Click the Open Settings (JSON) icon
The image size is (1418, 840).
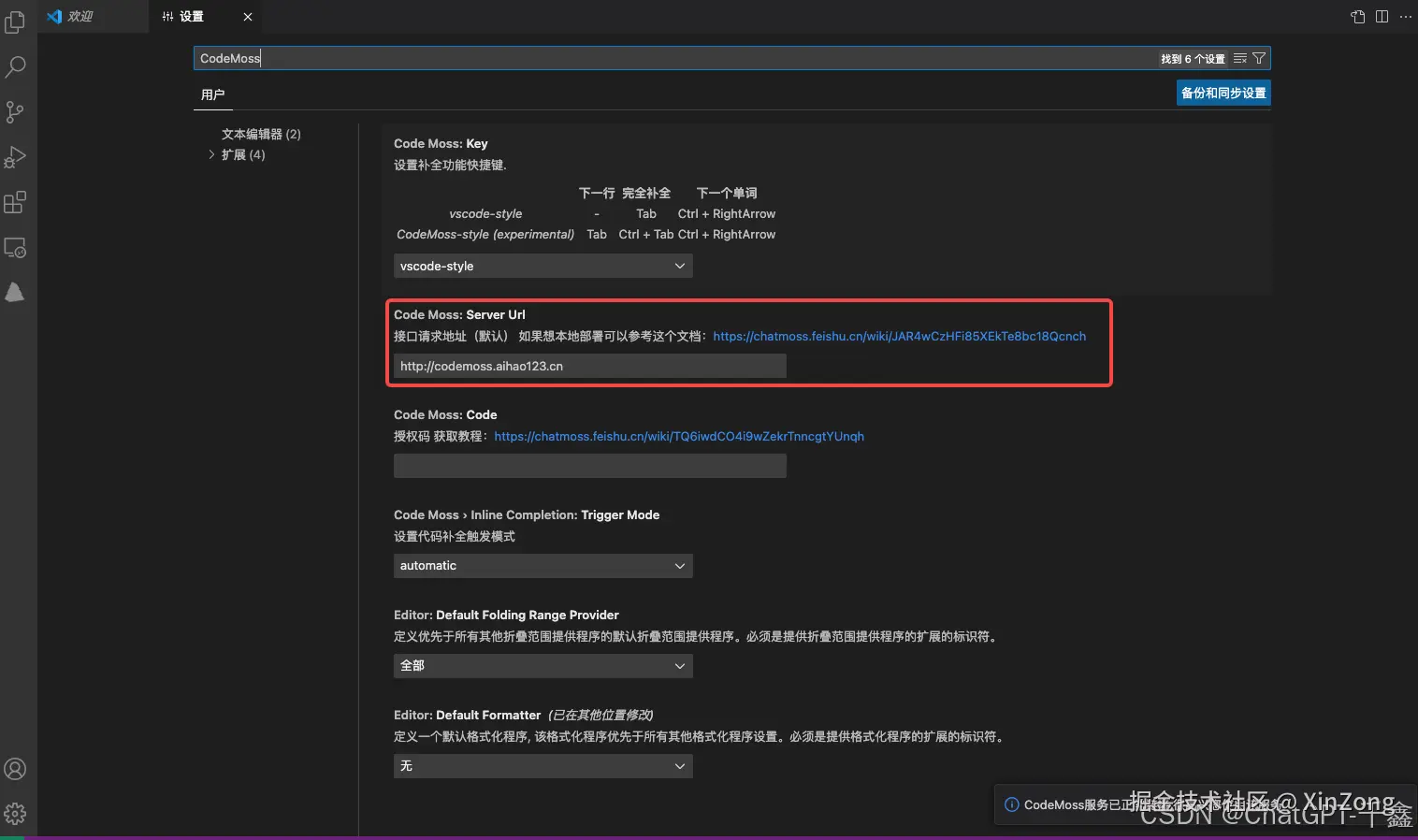click(x=1358, y=17)
